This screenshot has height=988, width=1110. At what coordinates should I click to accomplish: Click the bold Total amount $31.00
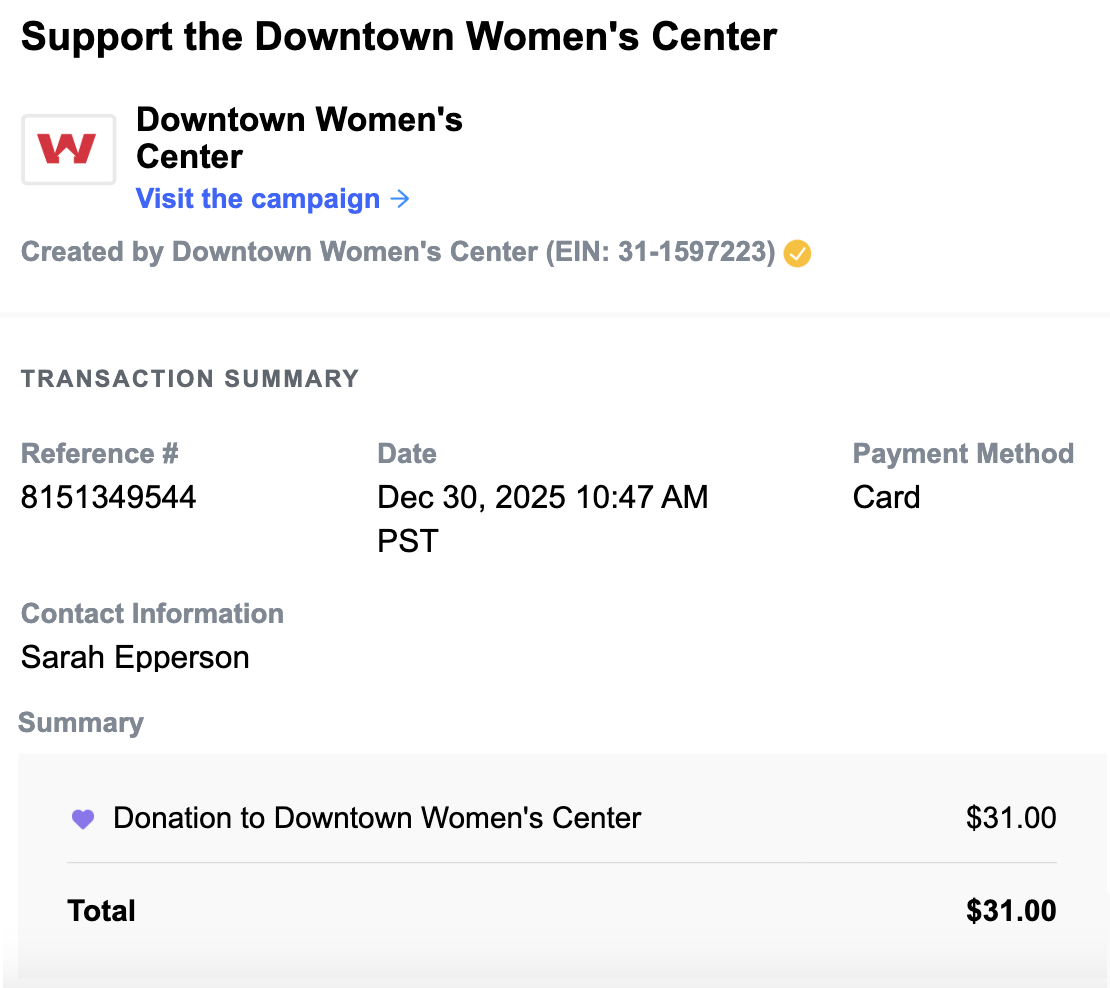pos(1011,911)
